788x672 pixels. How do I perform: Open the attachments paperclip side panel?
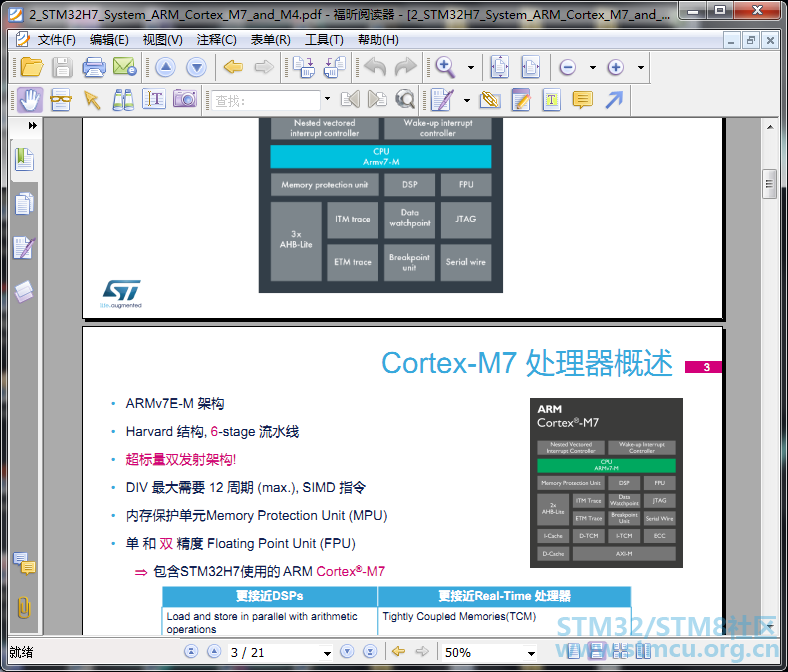[24, 608]
